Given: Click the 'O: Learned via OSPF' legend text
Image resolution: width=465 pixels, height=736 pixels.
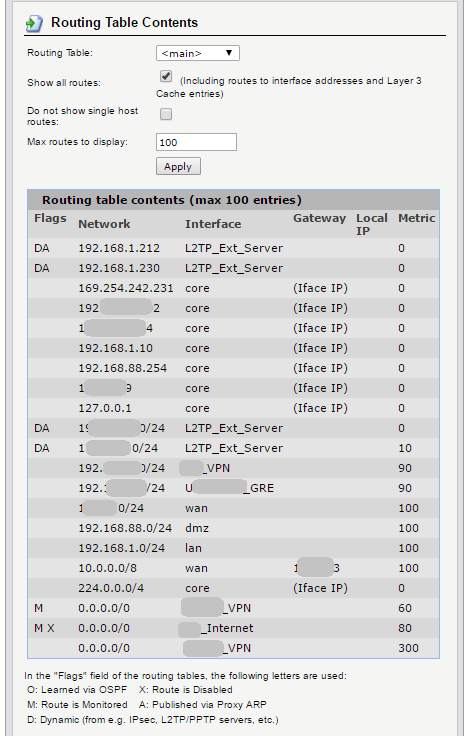Looking at the screenshot, I should pyautogui.click(x=77, y=690).
